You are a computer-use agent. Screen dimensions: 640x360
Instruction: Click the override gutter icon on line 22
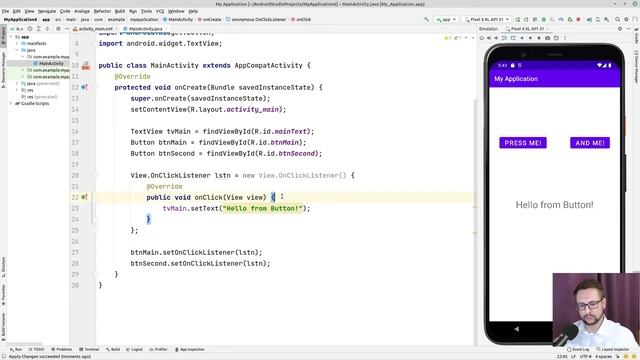pyautogui.click(x=84, y=197)
